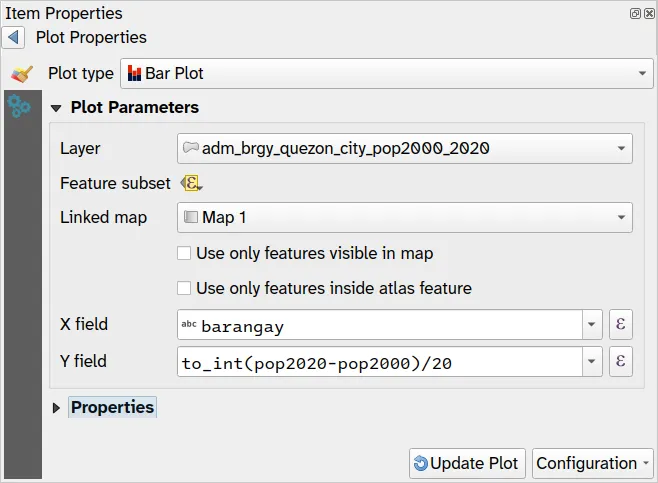Click the back arrow button in Plot Properties

13,37
